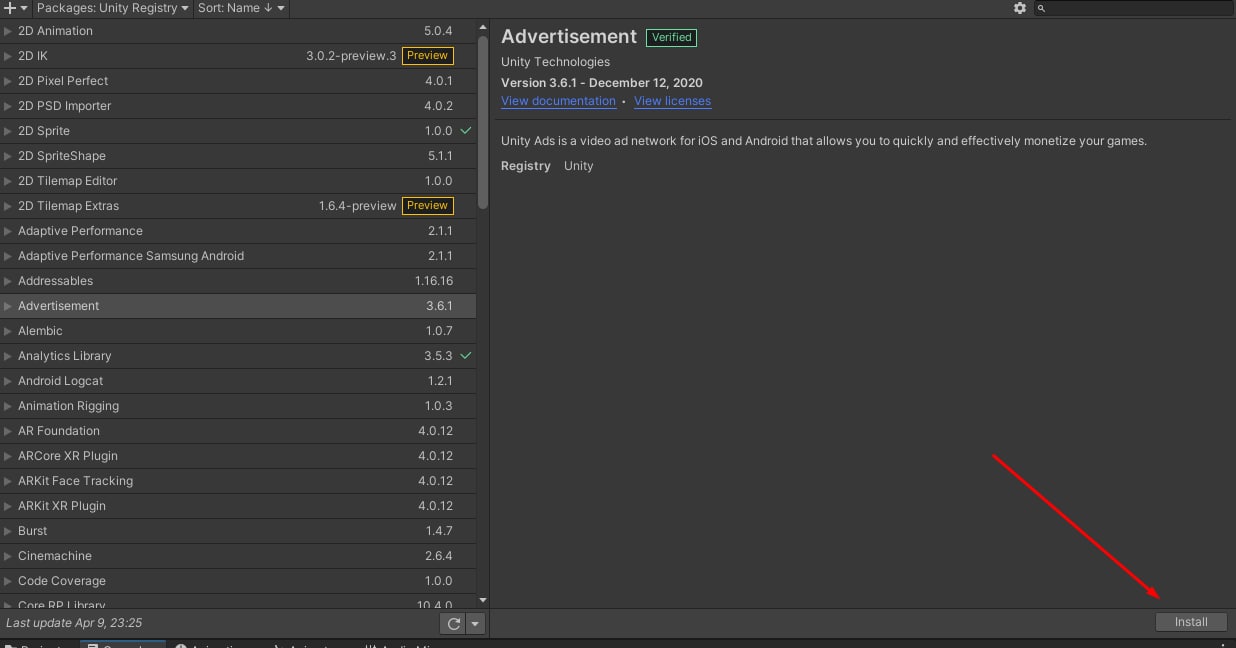Open the Packages: Unity Registry dropdown
Viewport: 1236px width, 648px height.
pyautogui.click(x=112, y=8)
